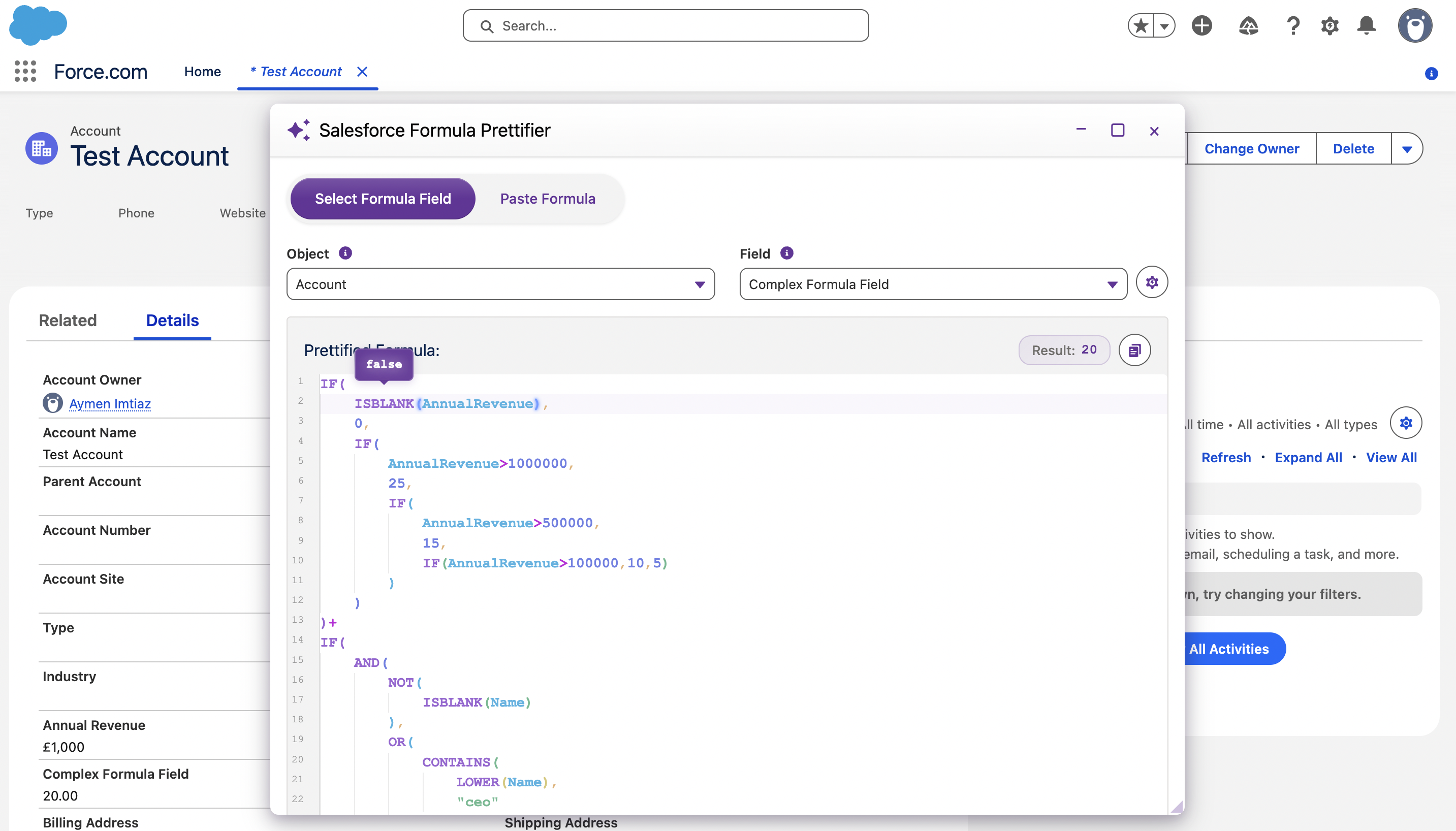Open activity timeline filter settings gear
Screen dimensions: 1456x831
[1405, 423]
